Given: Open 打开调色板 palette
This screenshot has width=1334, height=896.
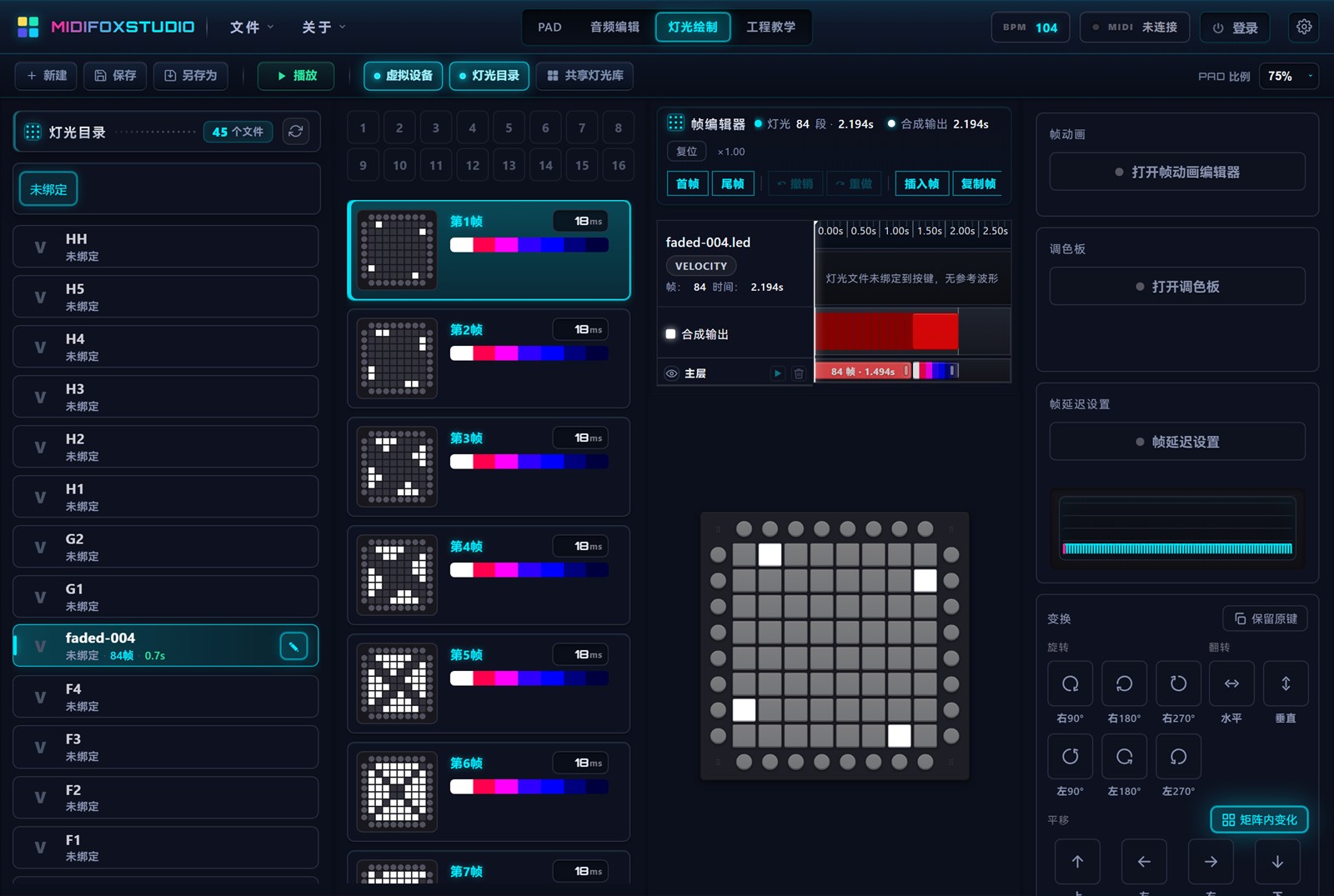Looking at the screenshot, I should 1177,286.
